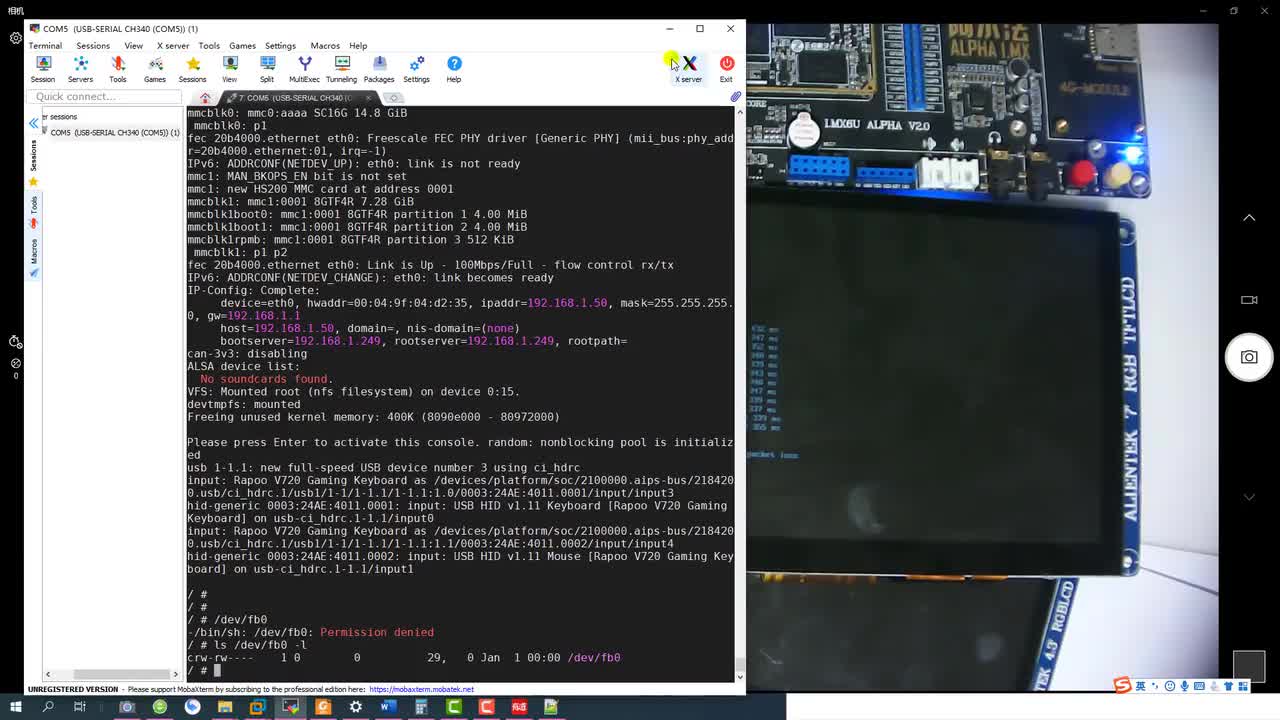
Task: Click the '/dev/fb0' listing text in the terminal
Action: pos(594,657)
